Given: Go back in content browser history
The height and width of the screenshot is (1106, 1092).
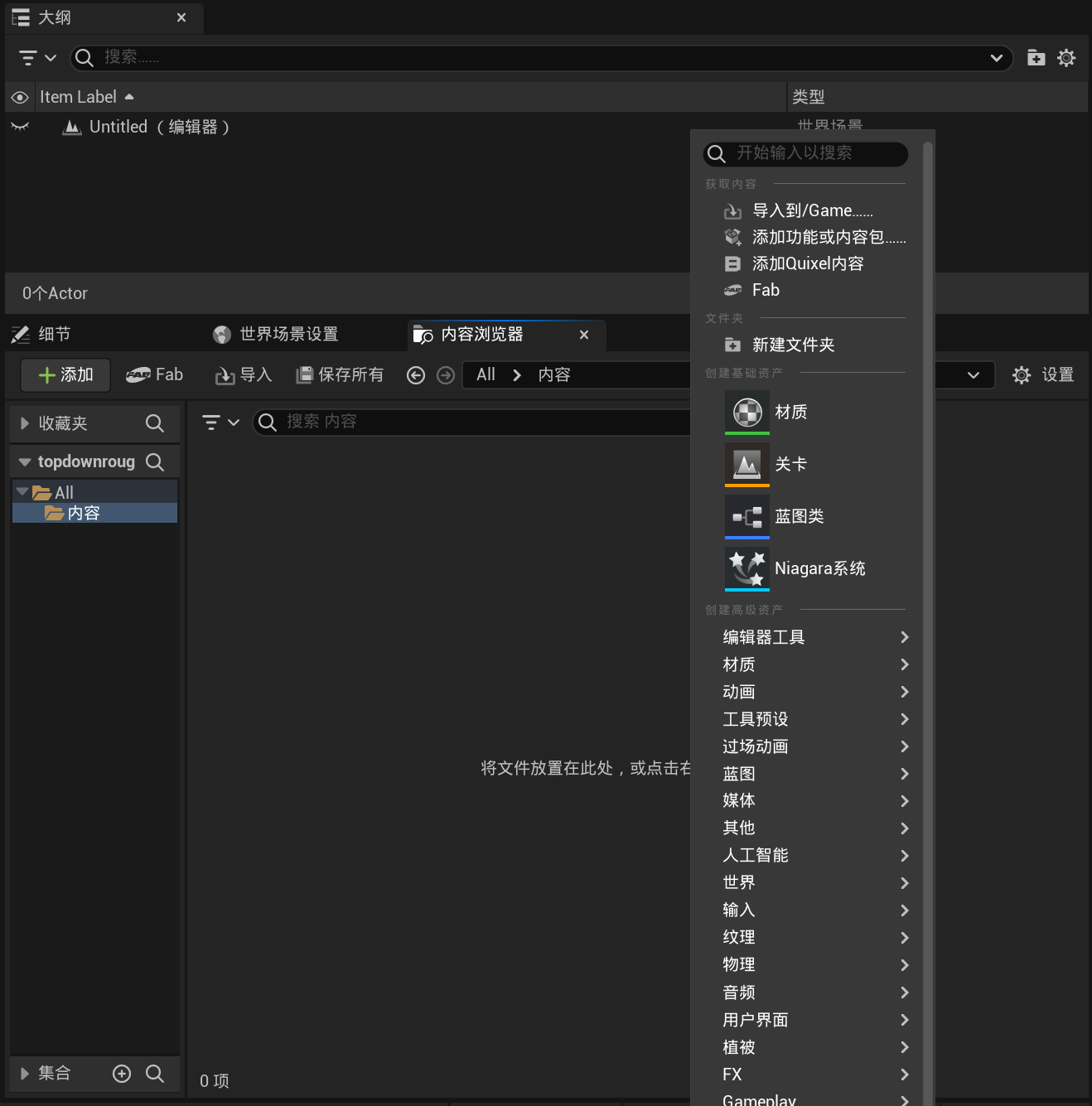Looking at the screenshot, I should [416, 375].
